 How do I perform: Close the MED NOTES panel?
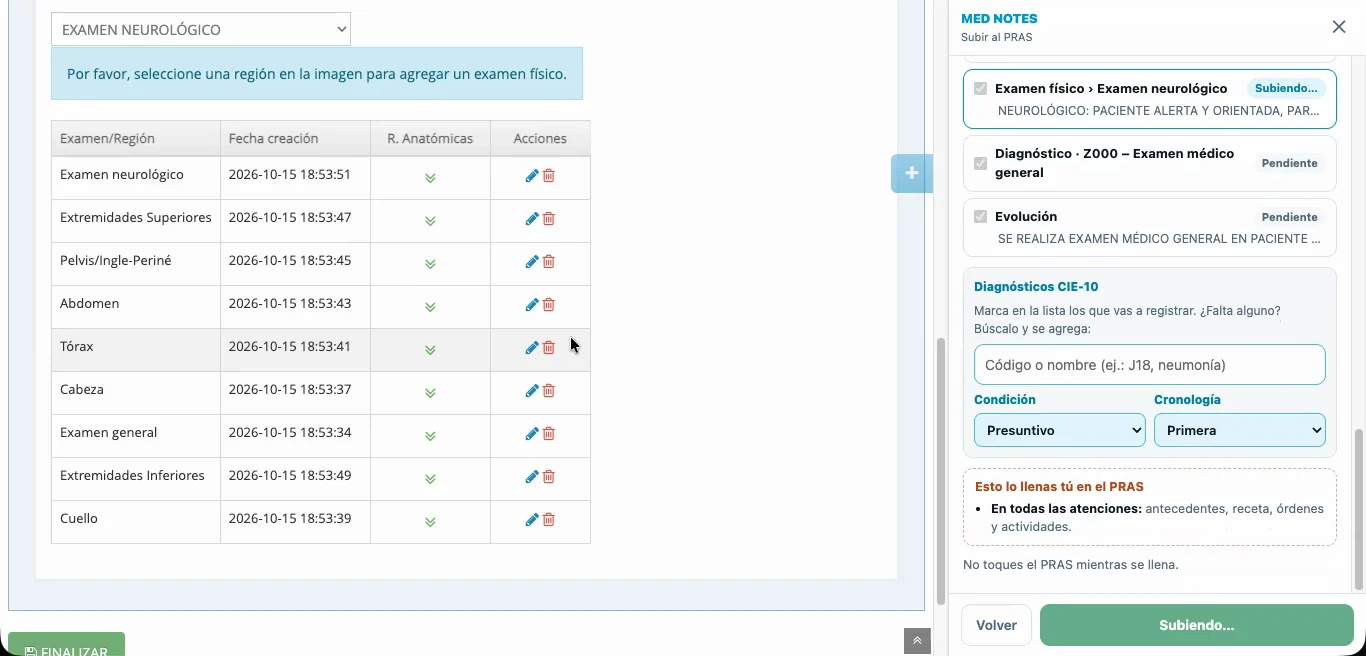[x=1339, y=27]
